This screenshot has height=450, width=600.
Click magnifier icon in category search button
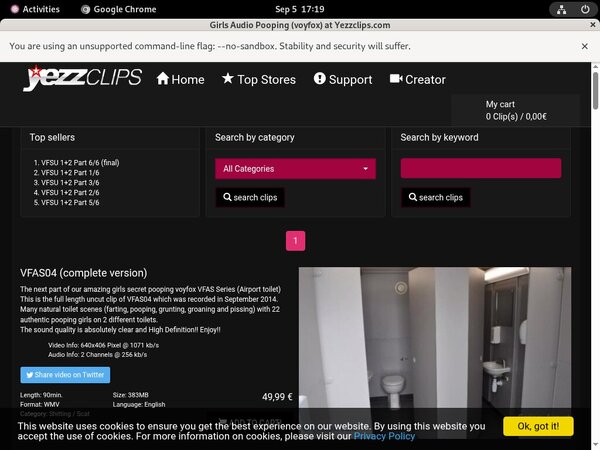228,198
